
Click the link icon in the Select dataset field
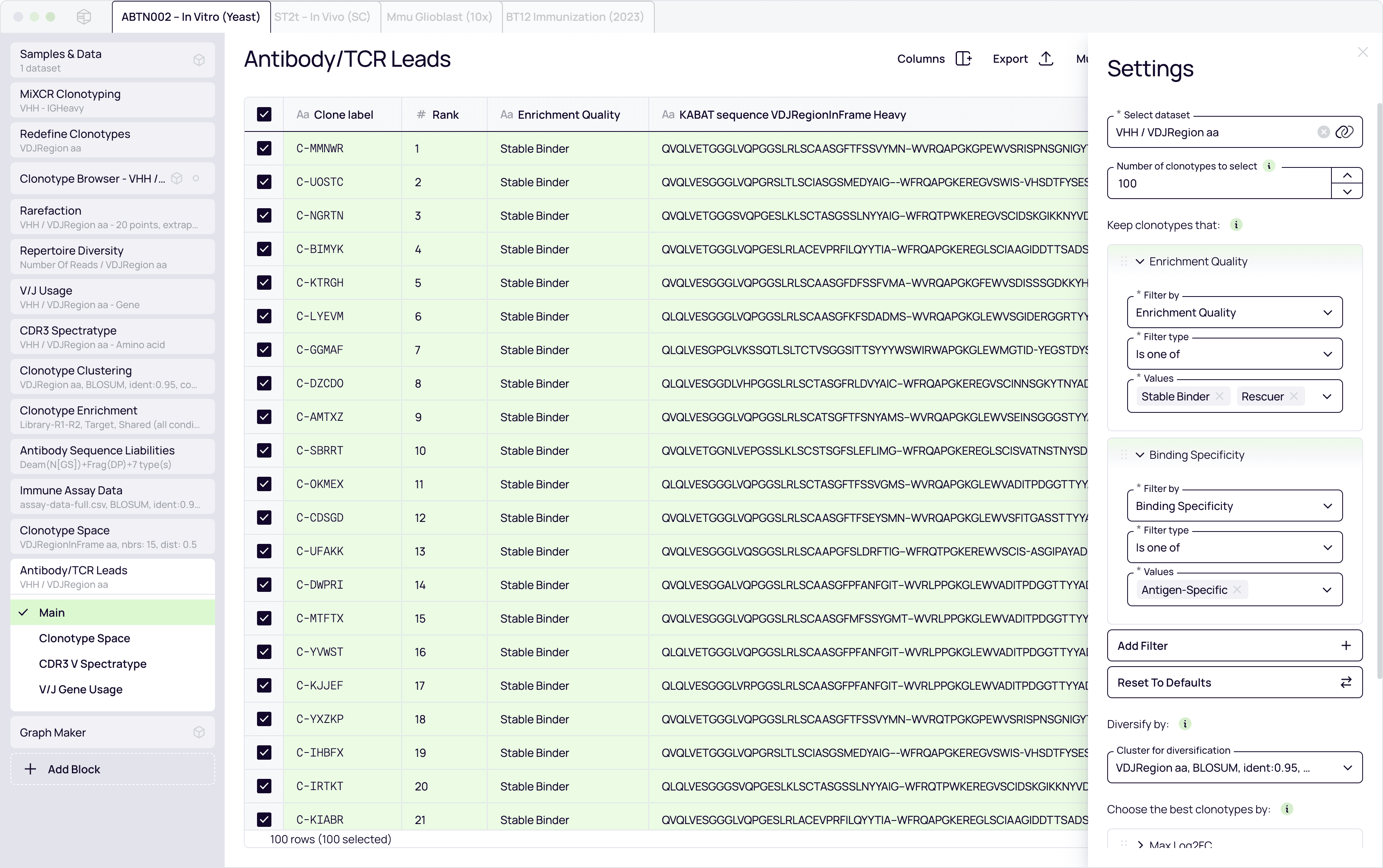click(x=1344, y=132)
